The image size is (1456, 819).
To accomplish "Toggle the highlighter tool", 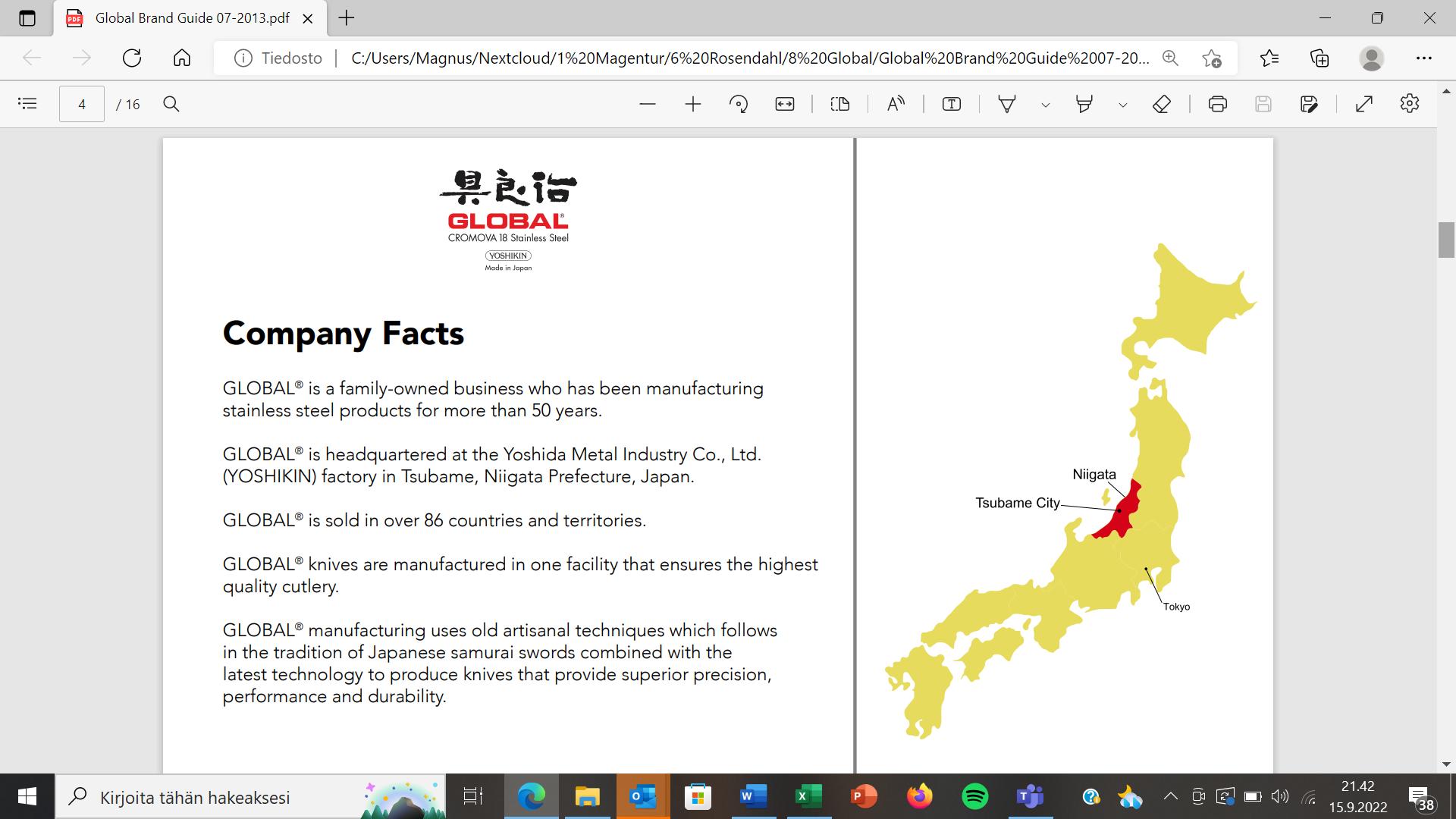I will [1084, 104].
